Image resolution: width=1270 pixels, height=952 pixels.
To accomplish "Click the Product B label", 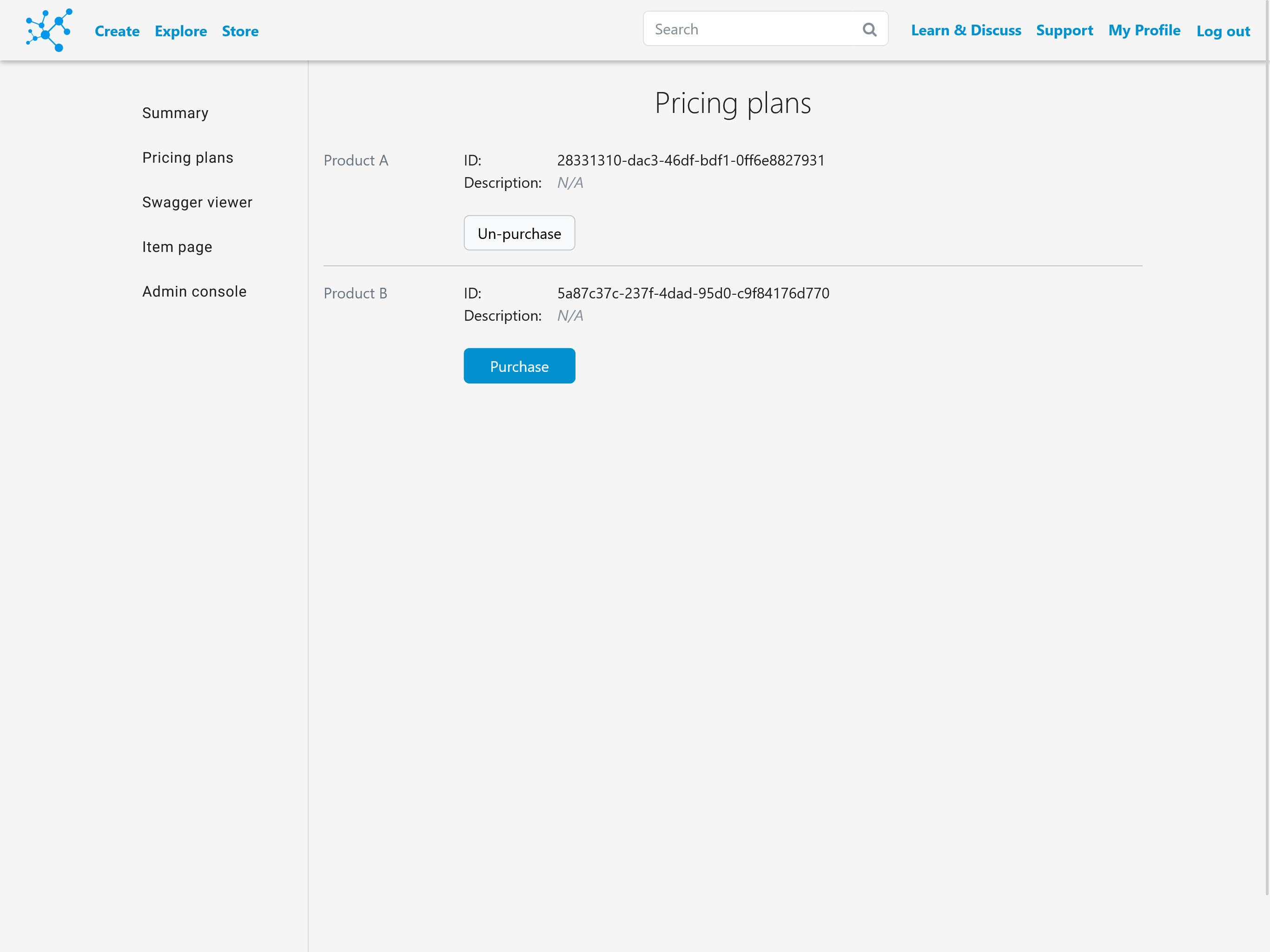I will click(x=355, y=293).
